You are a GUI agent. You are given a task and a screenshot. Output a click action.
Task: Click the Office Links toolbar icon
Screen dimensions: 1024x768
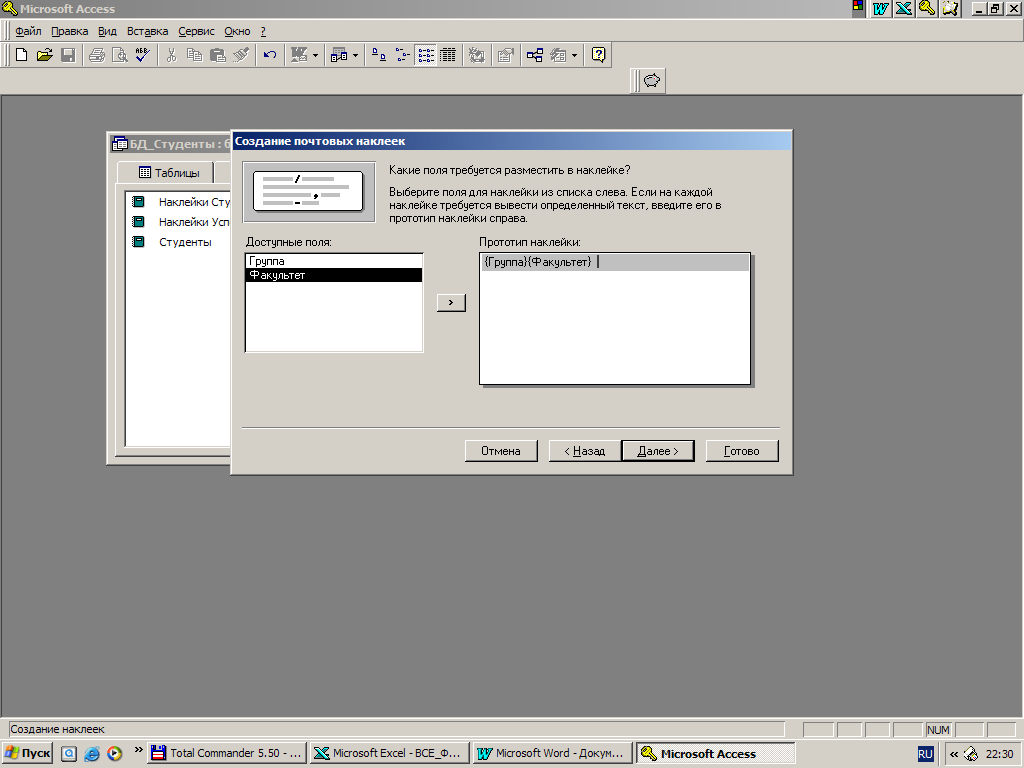pyautogui.click(x=298, y=55)
